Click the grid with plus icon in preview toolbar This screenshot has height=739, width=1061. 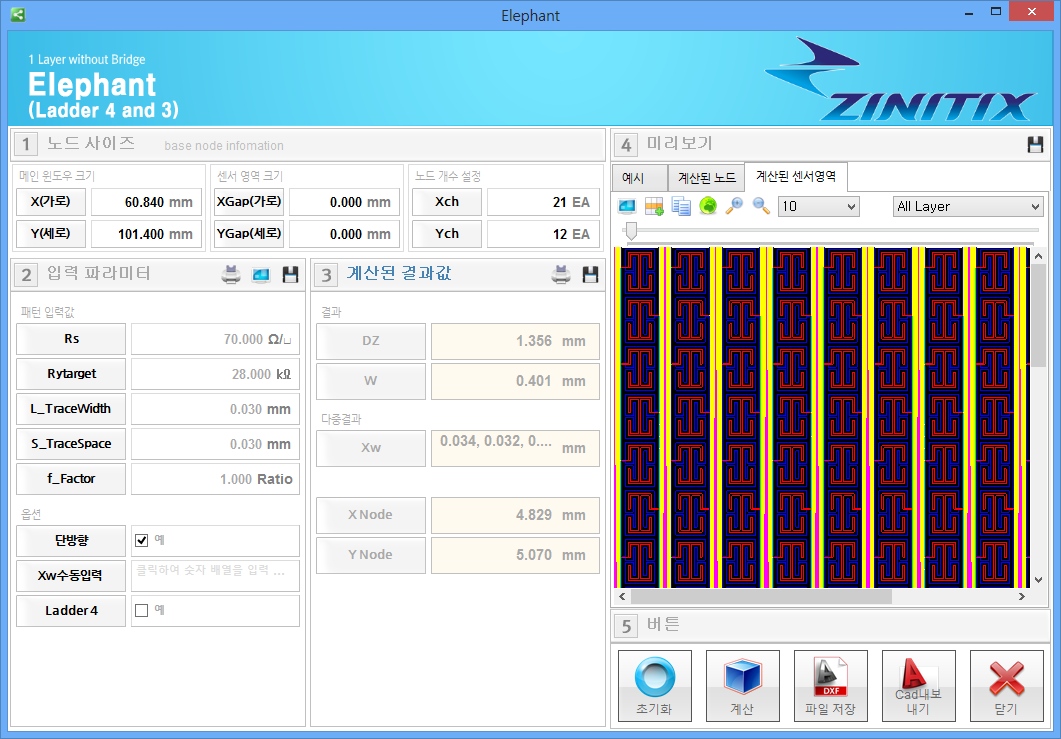click(655, 206)
